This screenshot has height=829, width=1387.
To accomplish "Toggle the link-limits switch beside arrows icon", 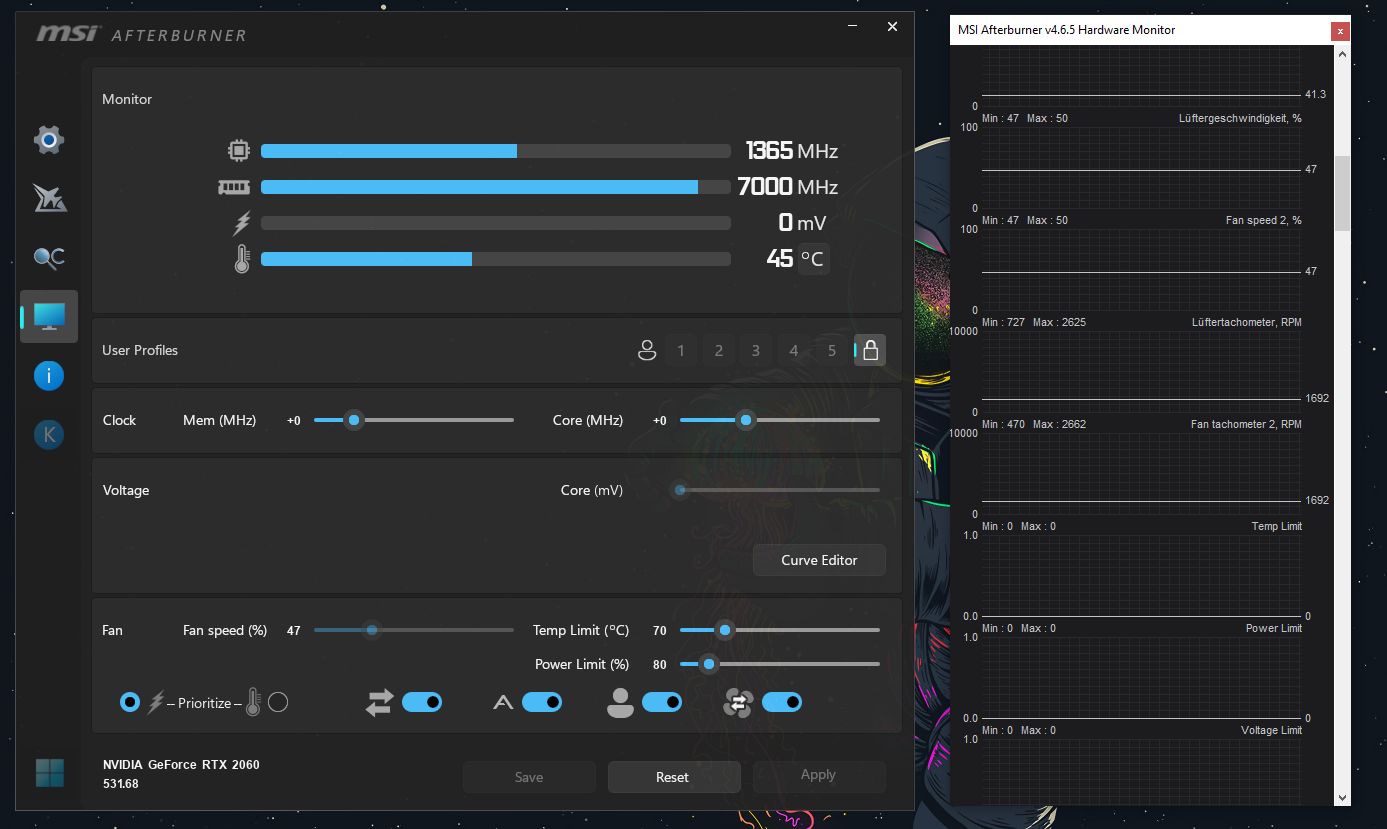I will 422,702.
